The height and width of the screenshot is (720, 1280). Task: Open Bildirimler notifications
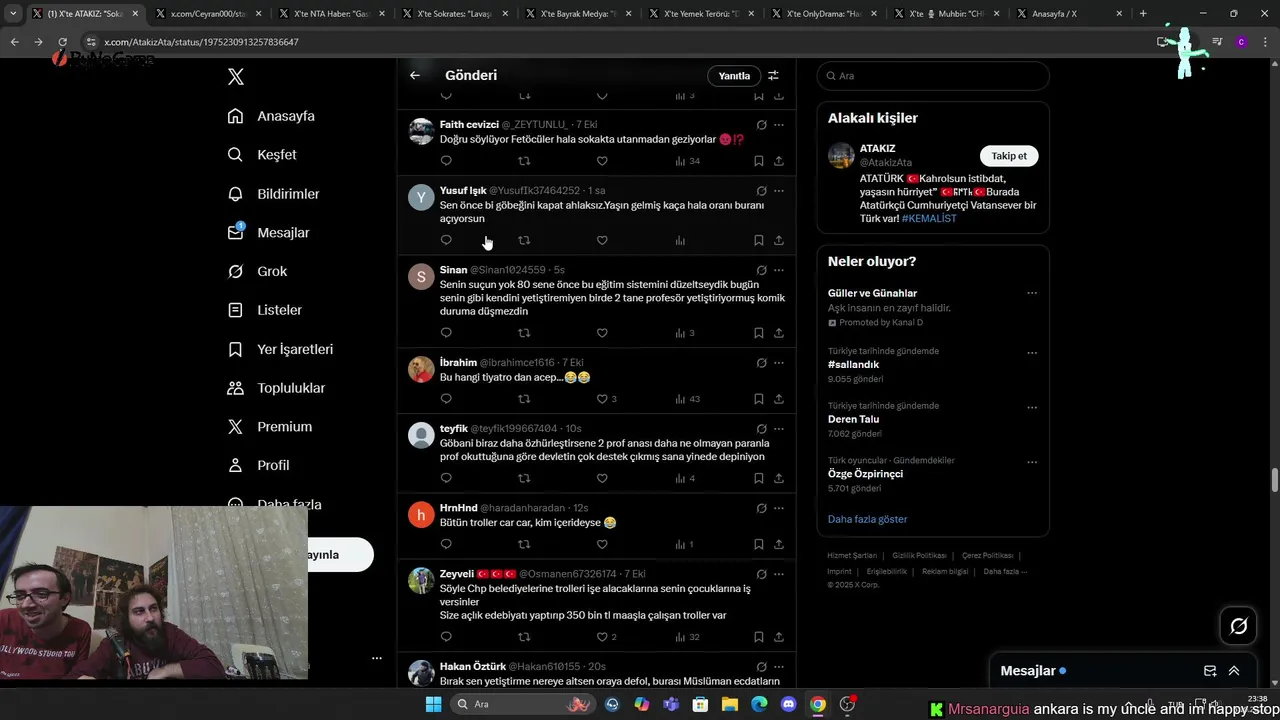(x=273, y=194)
